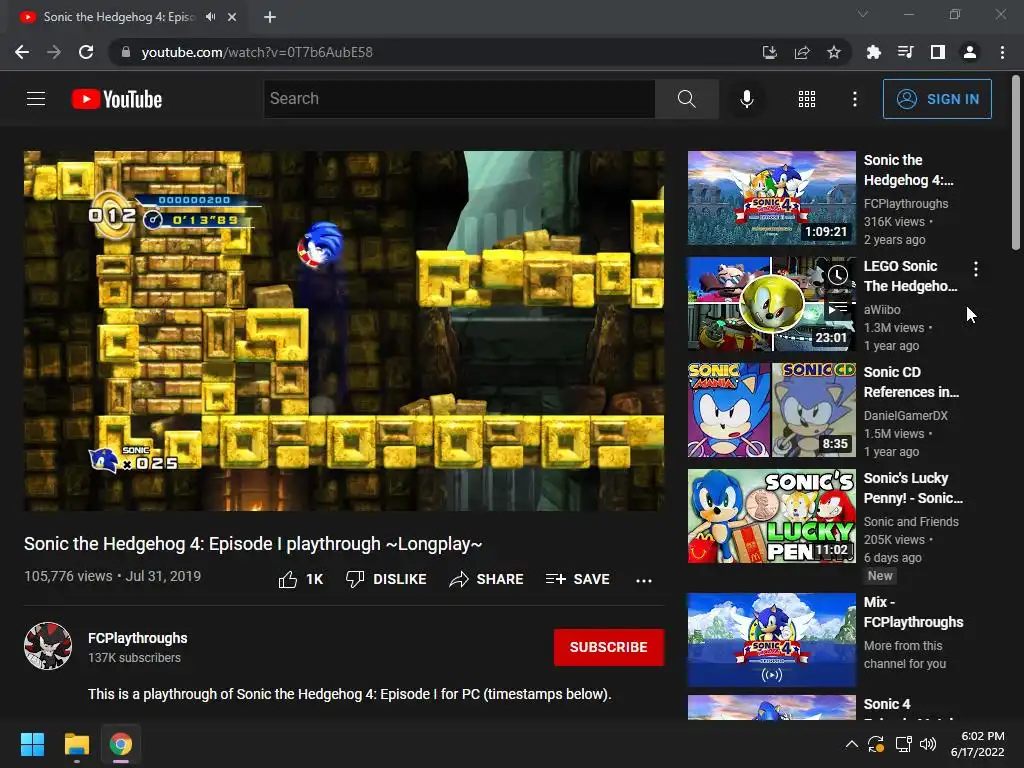Toggle Chrome side panel

938,52
